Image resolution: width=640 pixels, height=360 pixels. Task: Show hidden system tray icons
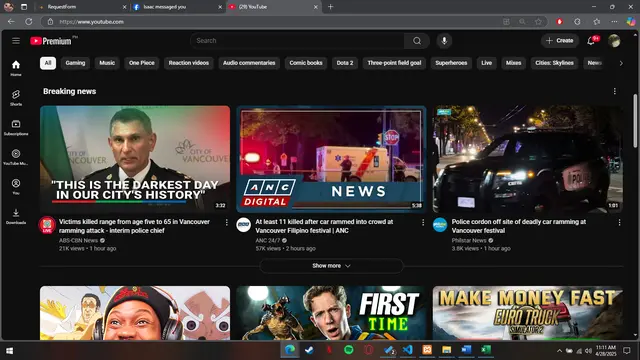point(559,351)
